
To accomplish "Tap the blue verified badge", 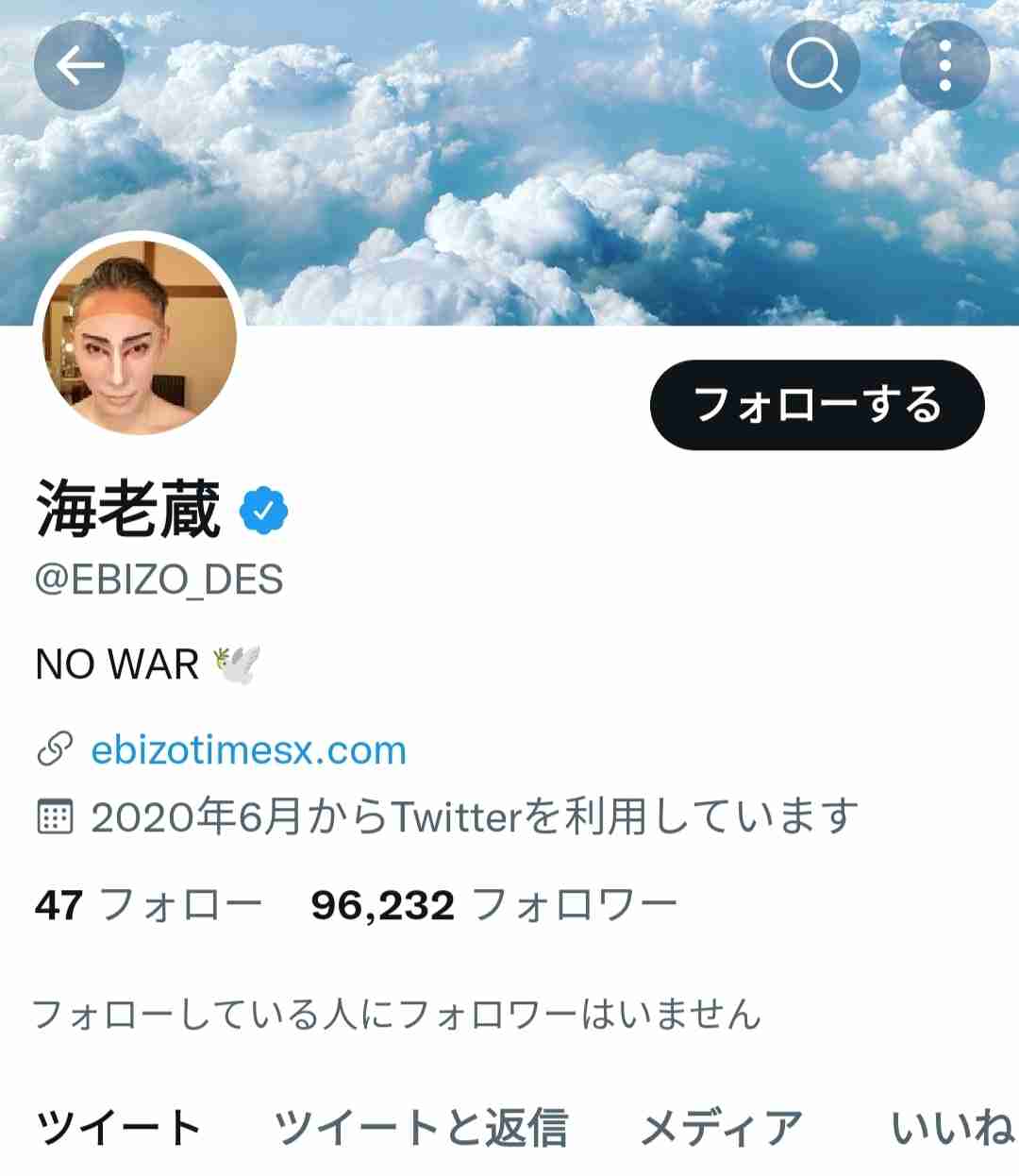I will click(x=264, y=511).
